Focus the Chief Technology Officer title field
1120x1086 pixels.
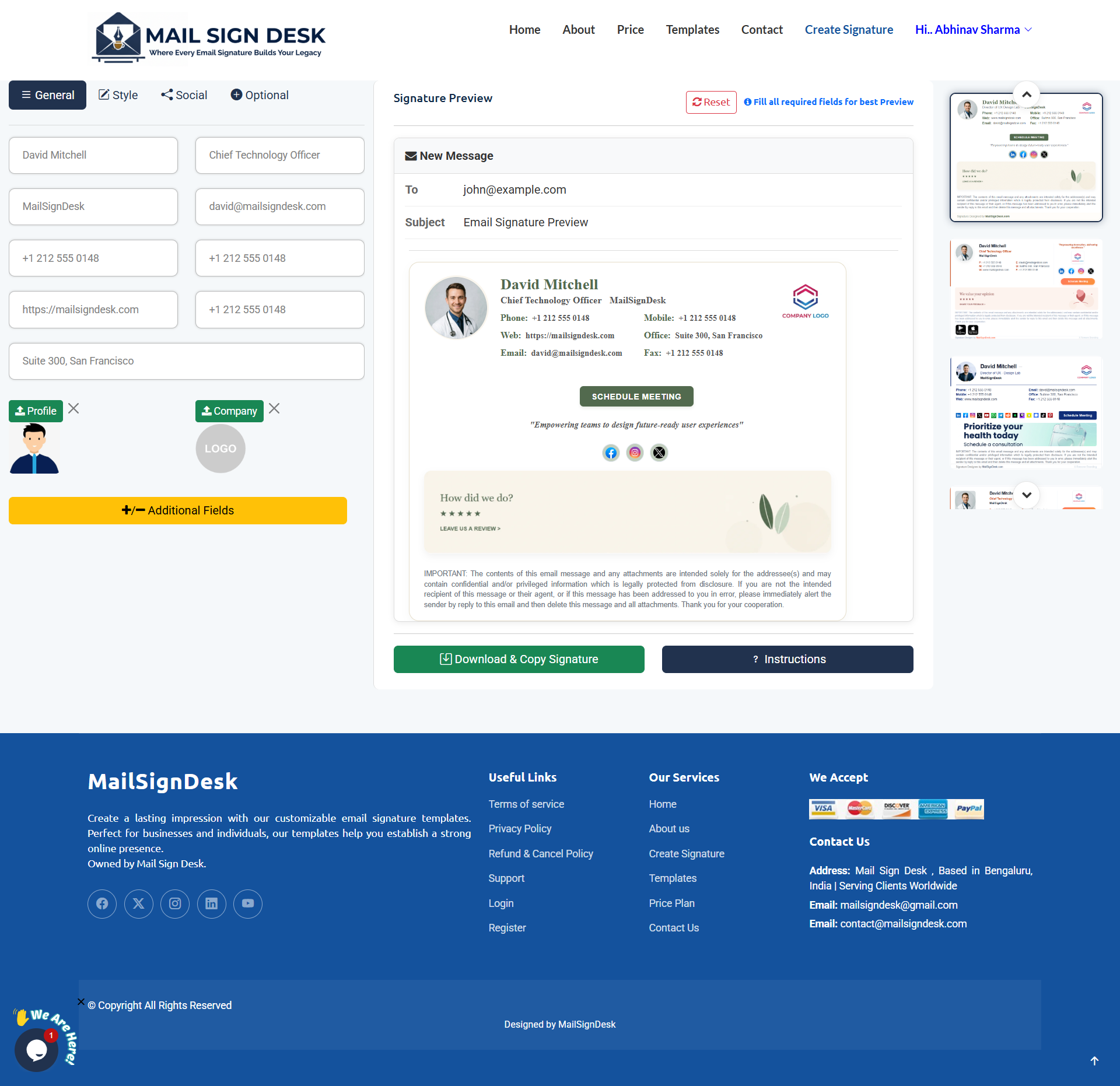click(x=280, y=155)
